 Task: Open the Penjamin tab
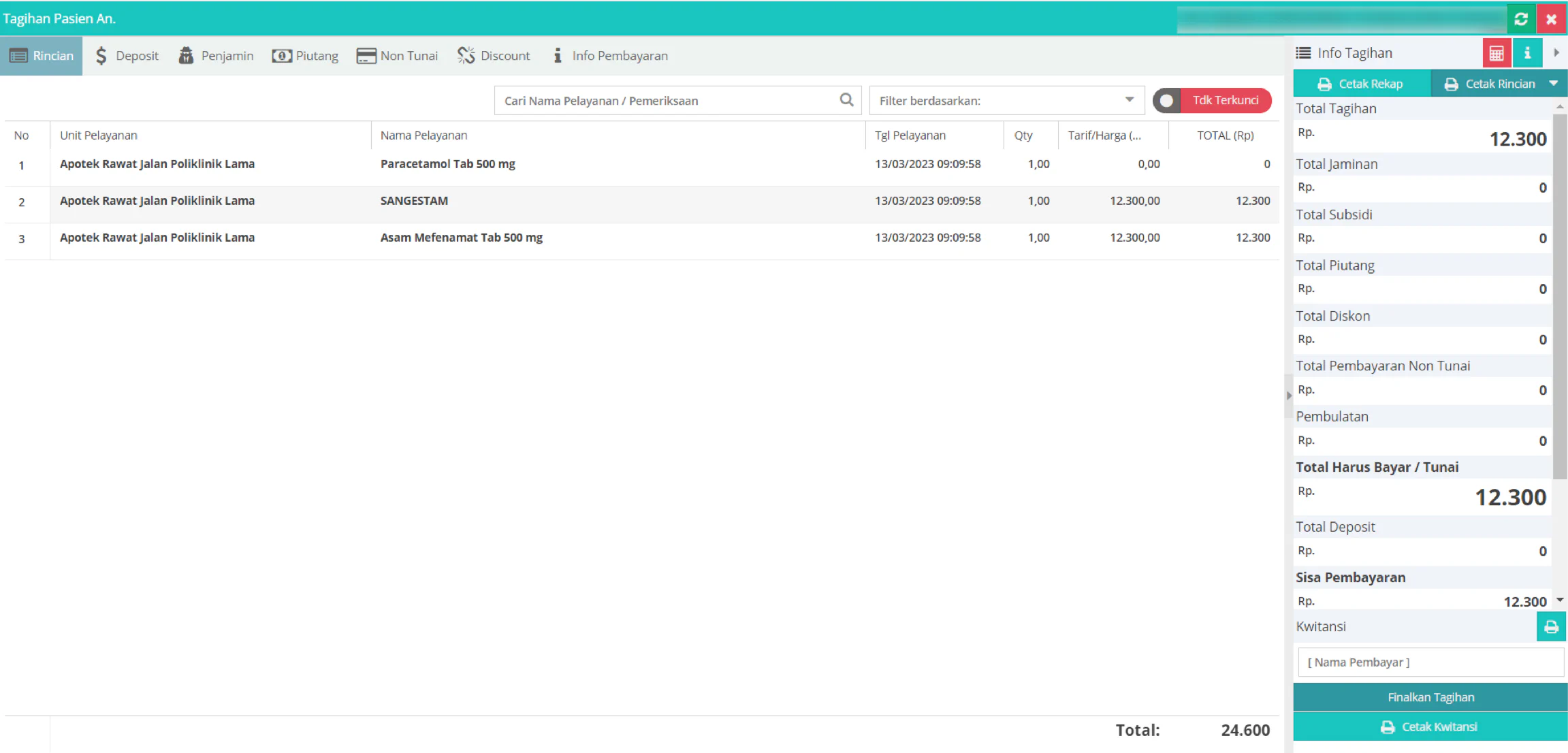coord(216,56)
